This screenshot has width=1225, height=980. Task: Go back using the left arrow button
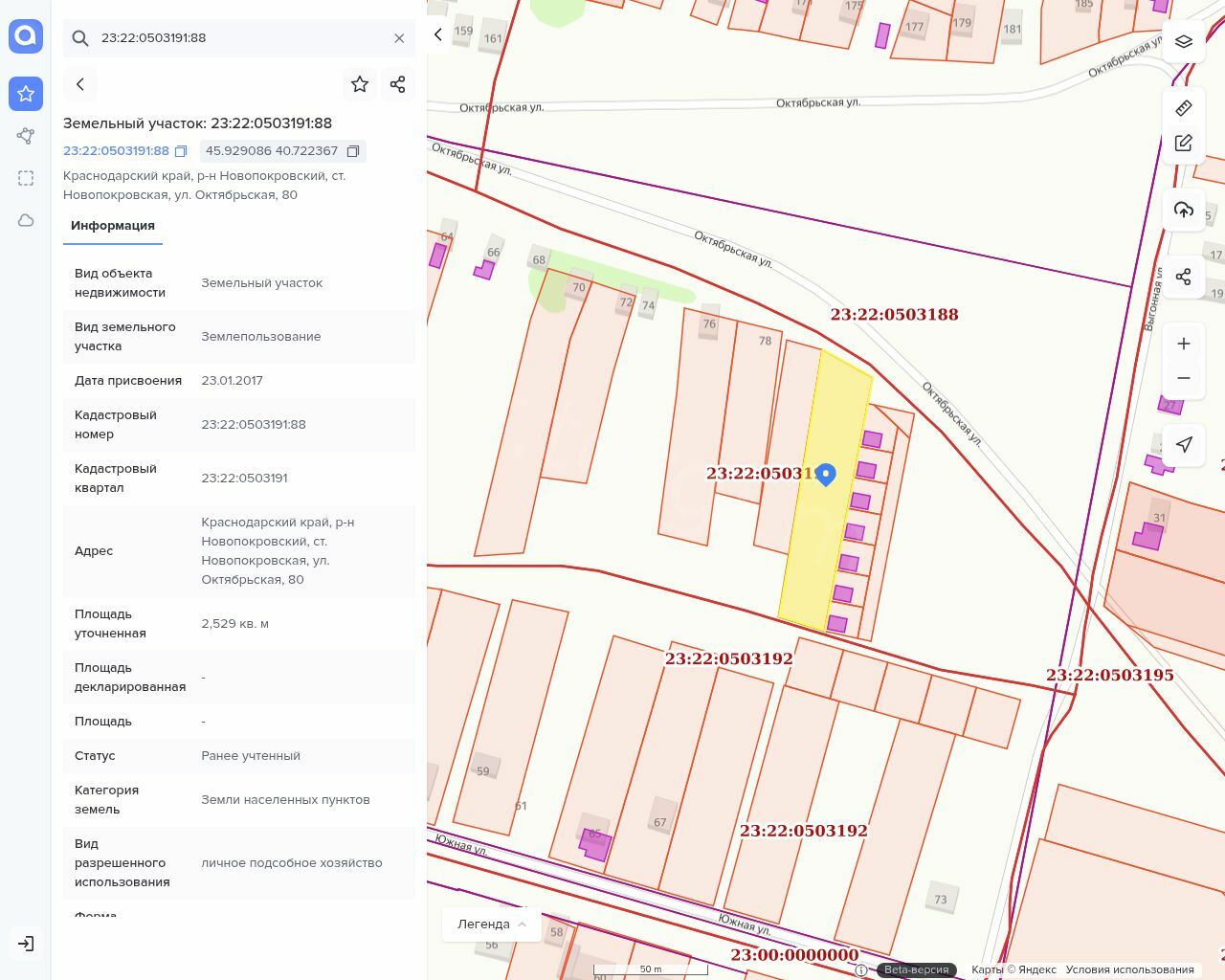[x=80, y=84]
